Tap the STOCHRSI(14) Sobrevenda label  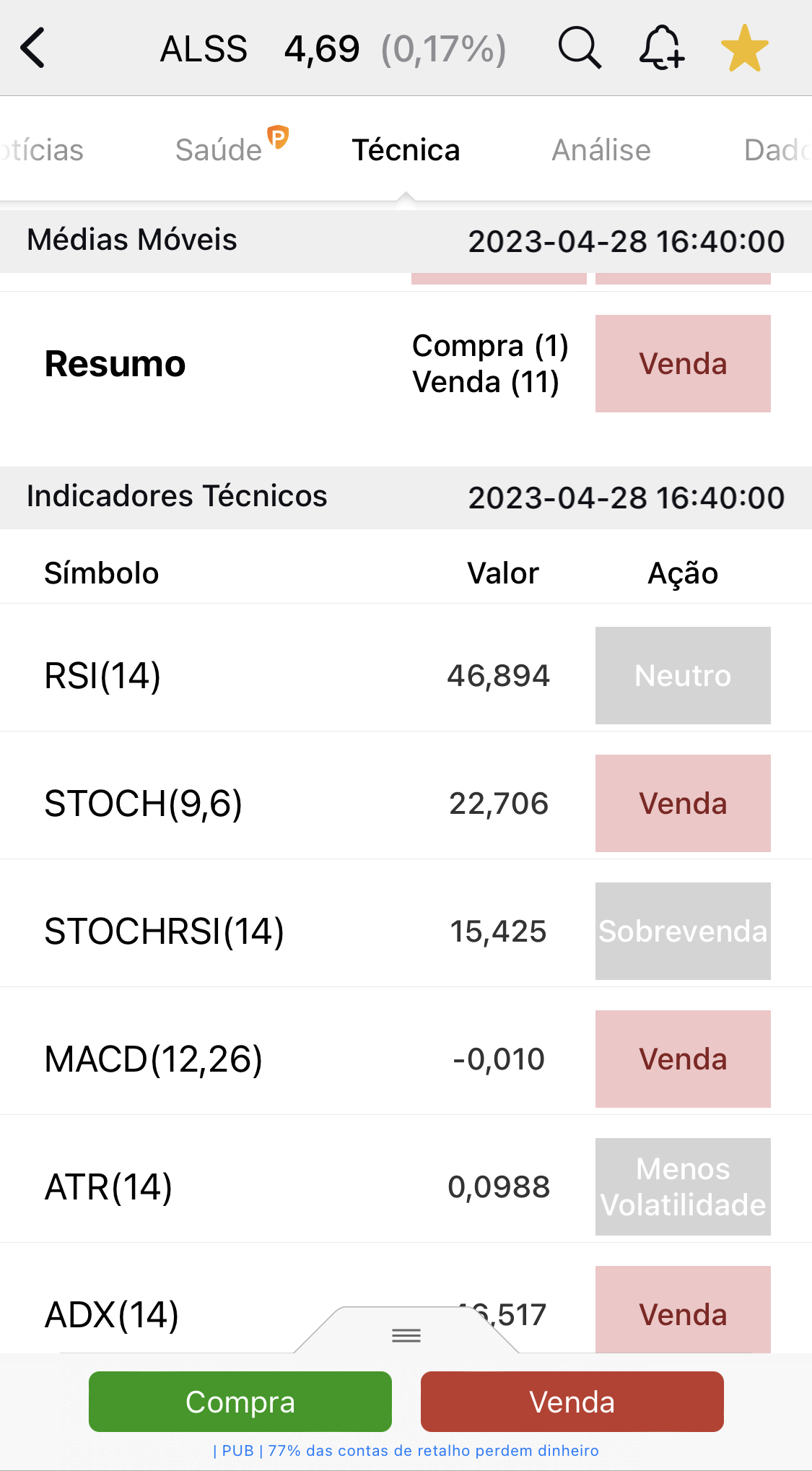coord(682,931)
